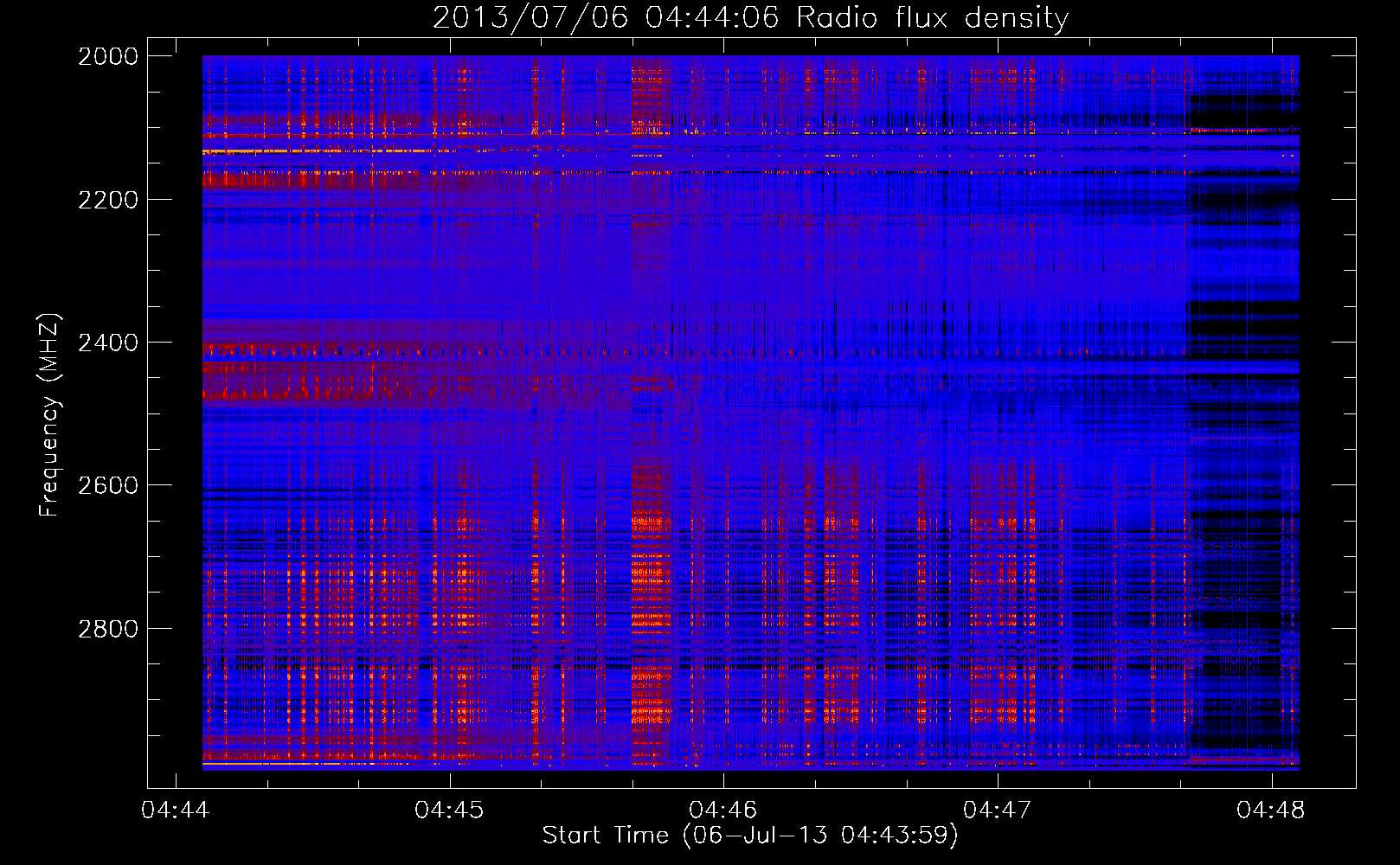Click the "Start Time (06-Jul-13 04:43:59)" axis label
The width and height of the screenshot is (1400, 865).
click(750, 836)
